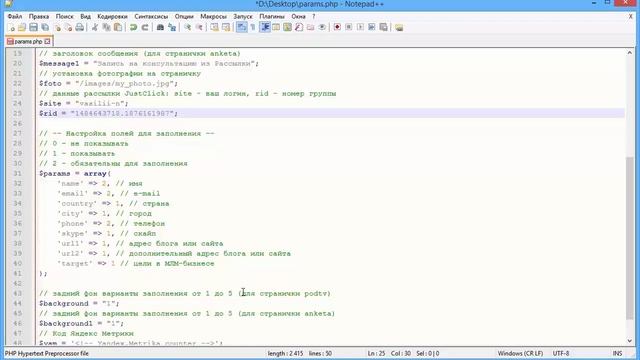Open the Replace dialog icon

[172, 27]
